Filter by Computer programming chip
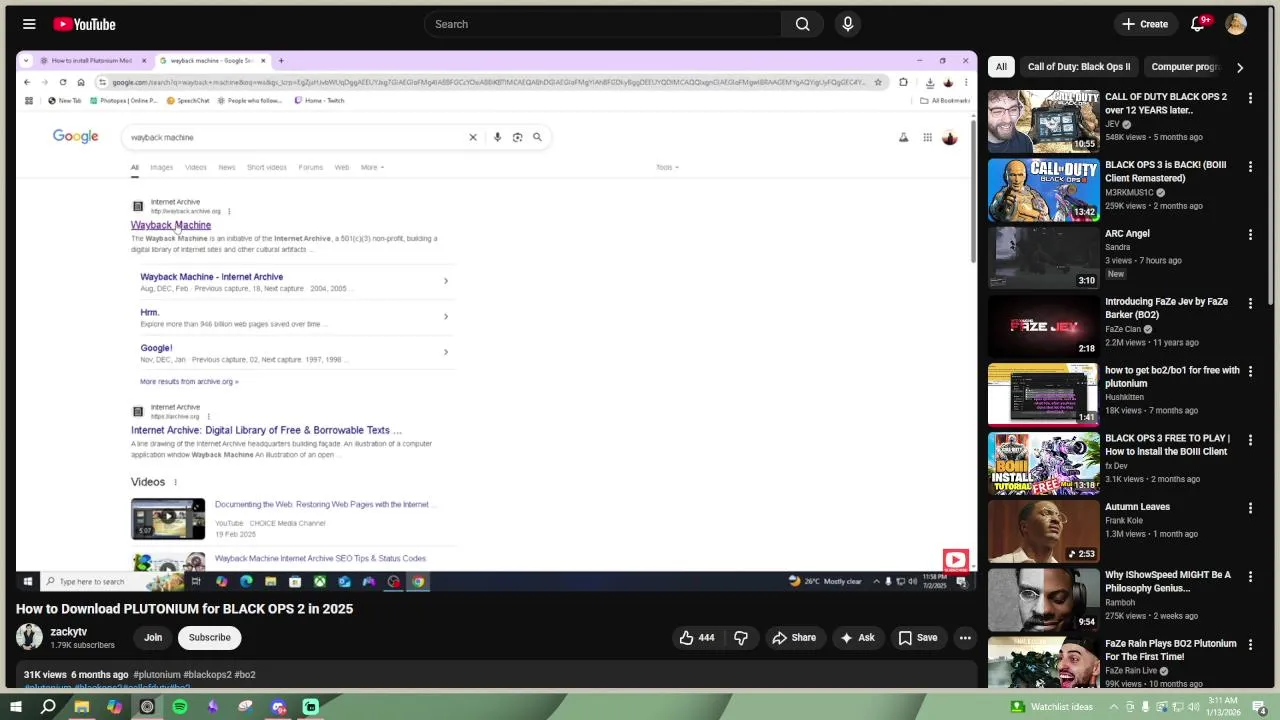 click(x=1185, y=67)
